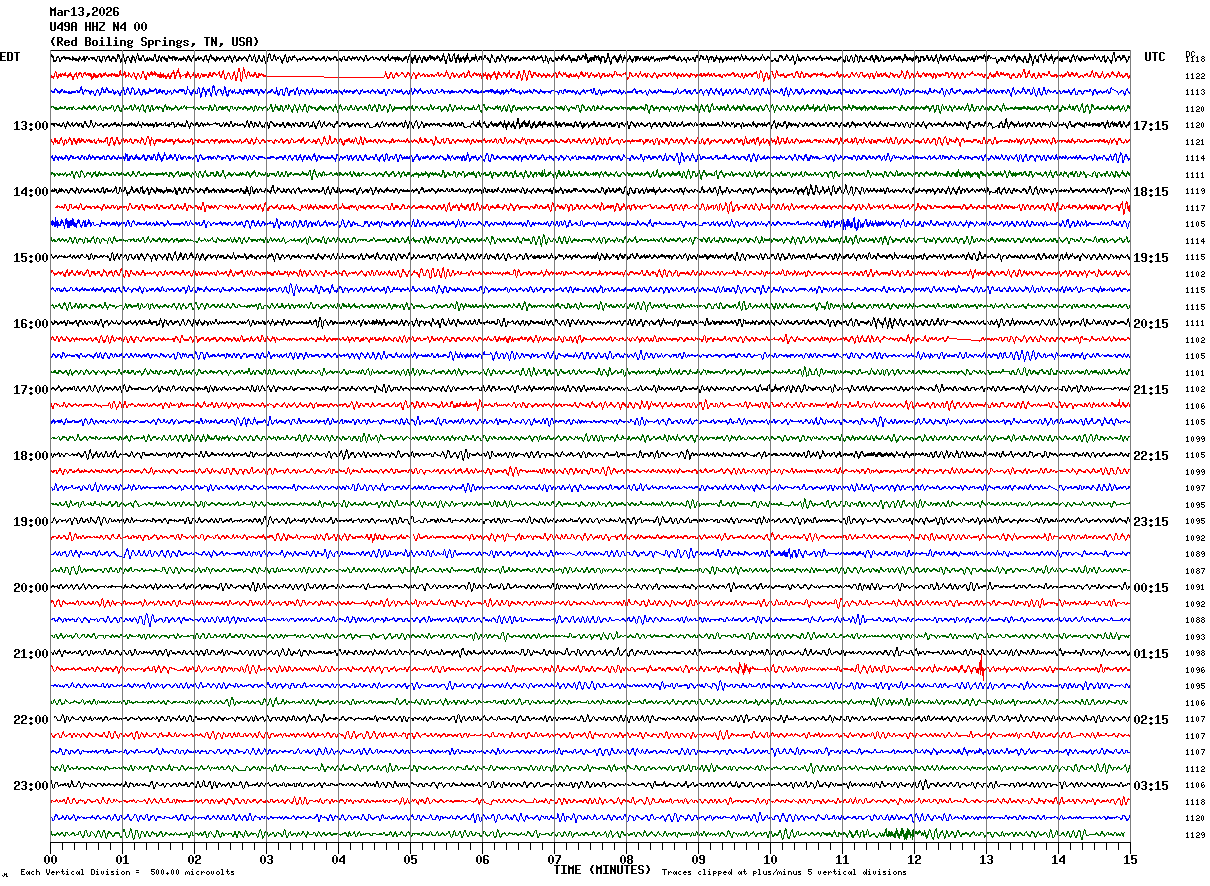This screenshot has height=886, width=1210.
Task: Click the Each Vertical Division 500.00 microvolts note
Action: (x=127, y=872)
